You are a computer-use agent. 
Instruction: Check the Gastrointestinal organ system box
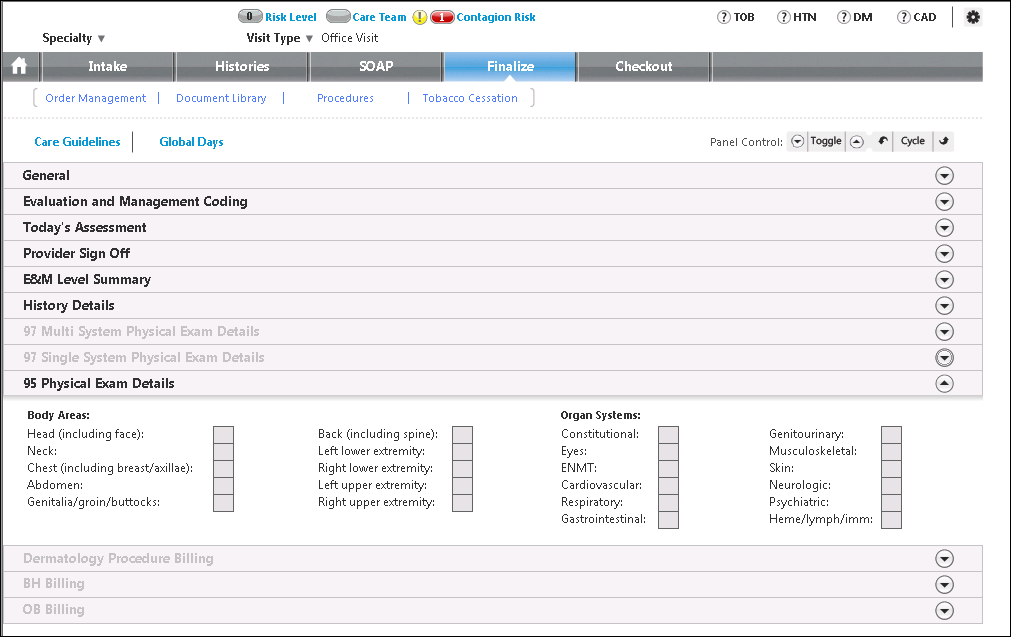tap(668, 520)
